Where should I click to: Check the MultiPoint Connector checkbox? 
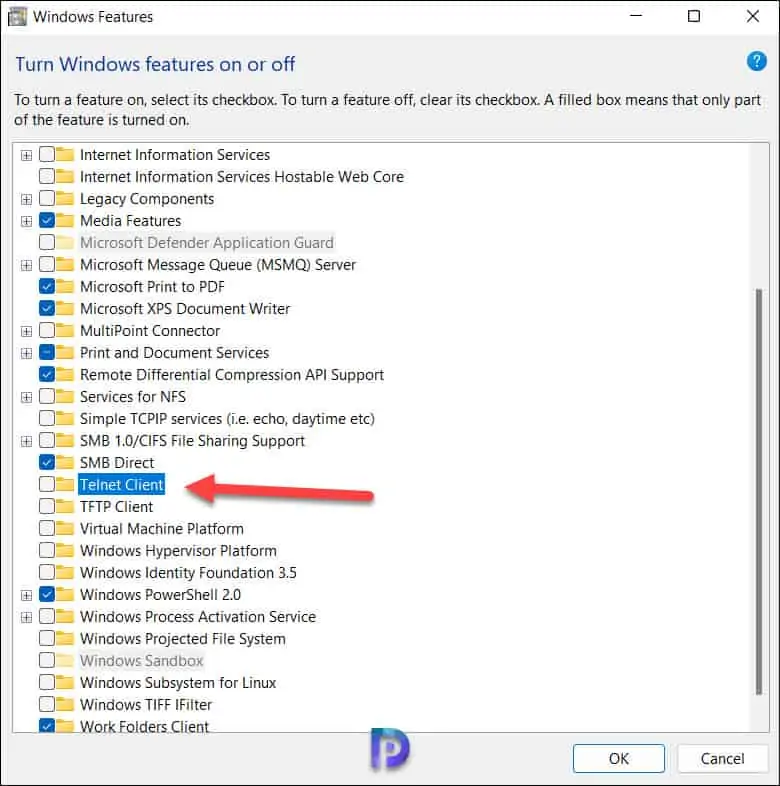click(x=47, y=330)
